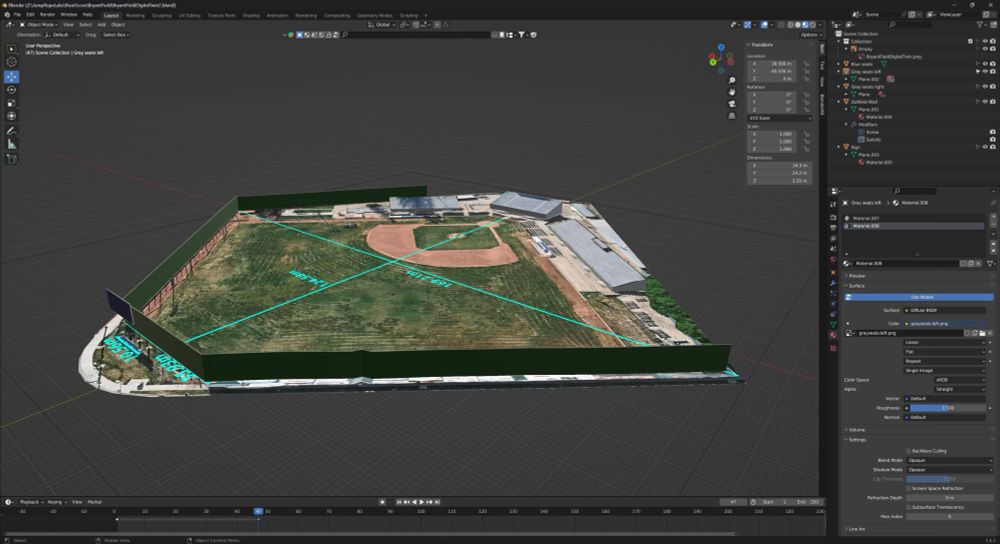Click the timeline current frame marker

coord(258,511)
